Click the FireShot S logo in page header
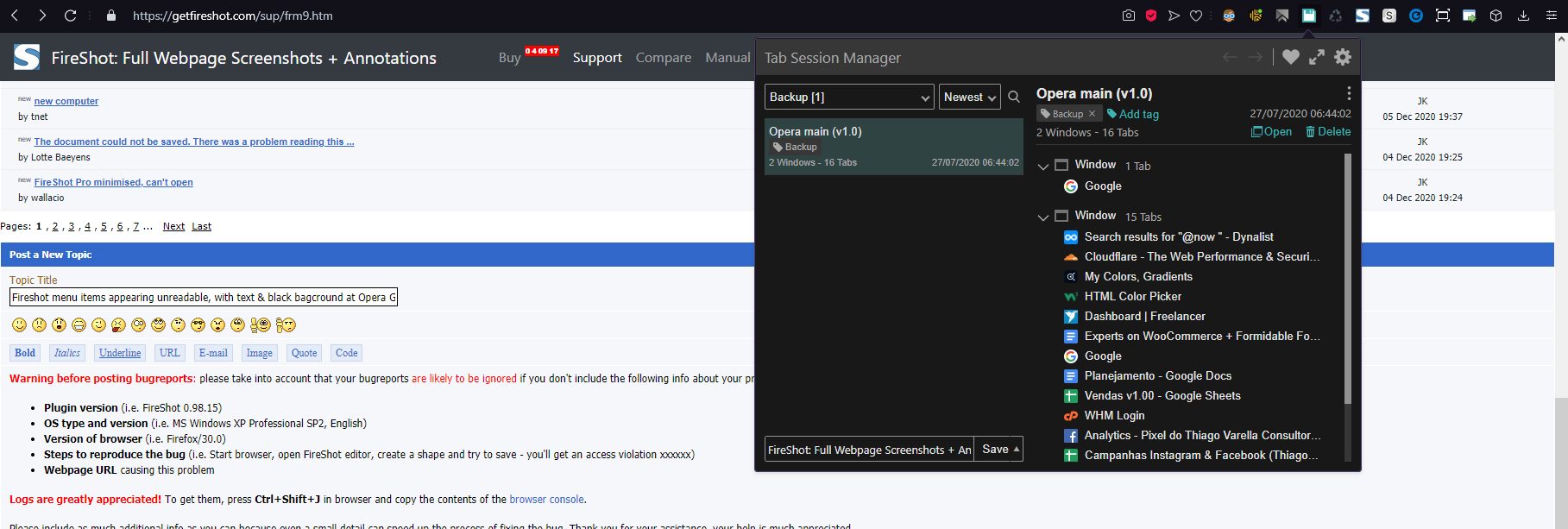 click(x=27, y=57)
